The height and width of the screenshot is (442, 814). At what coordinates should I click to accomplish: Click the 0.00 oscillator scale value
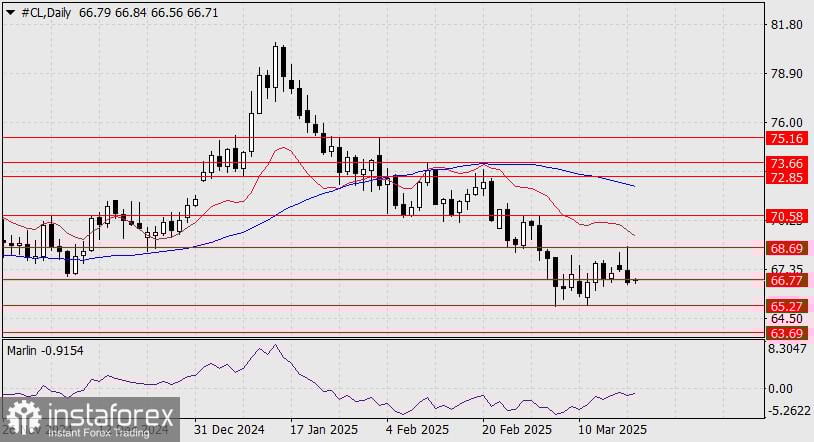(x=780, y=389)
